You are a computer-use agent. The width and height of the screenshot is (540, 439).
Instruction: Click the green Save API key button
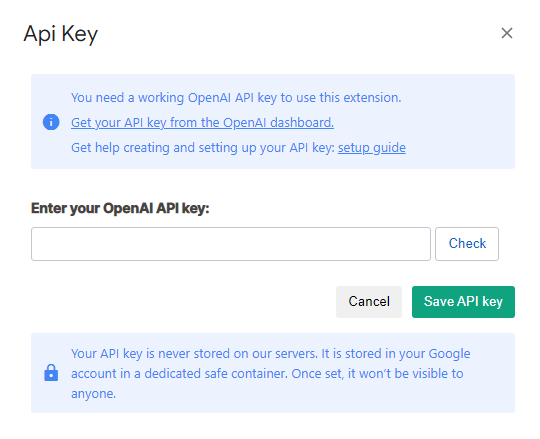tap(463, 302)
